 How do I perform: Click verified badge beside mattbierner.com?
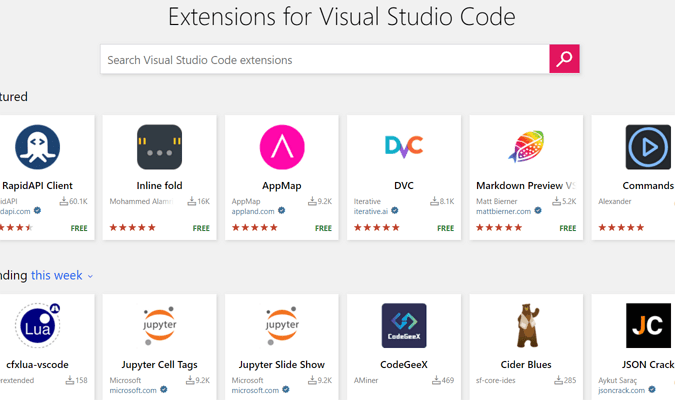click(538, 211)
